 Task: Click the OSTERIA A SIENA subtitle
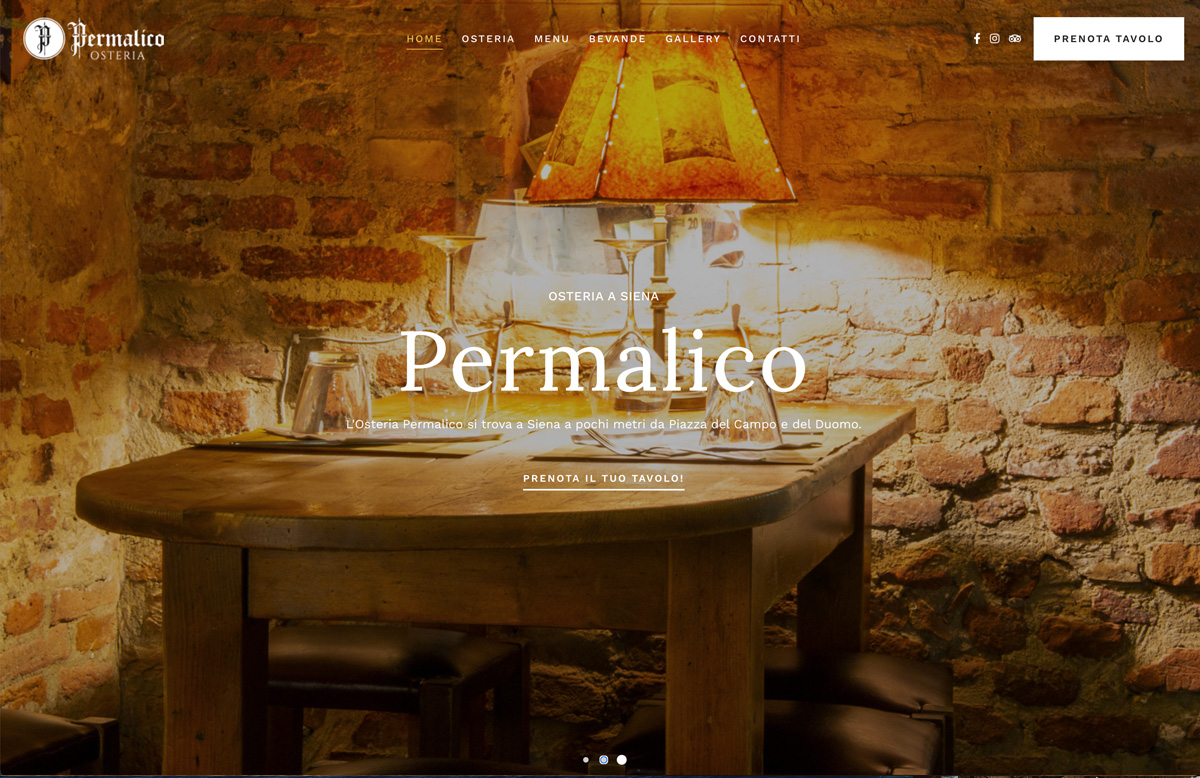tap(603, 297)
